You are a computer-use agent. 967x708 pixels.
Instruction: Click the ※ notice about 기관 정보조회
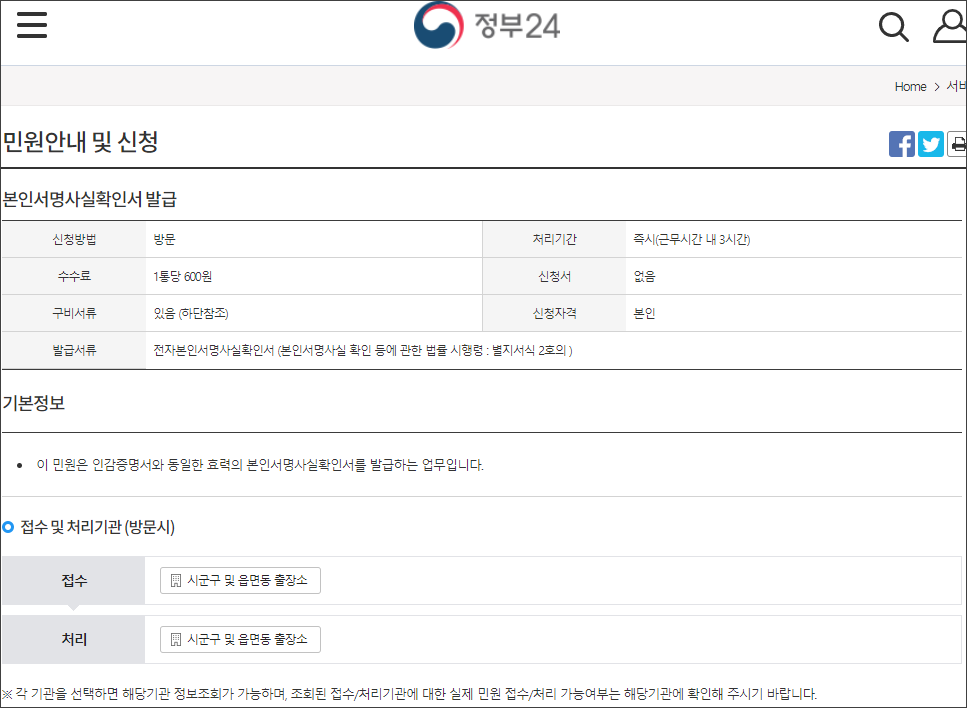pyautogui.click(x=409, y=694)
